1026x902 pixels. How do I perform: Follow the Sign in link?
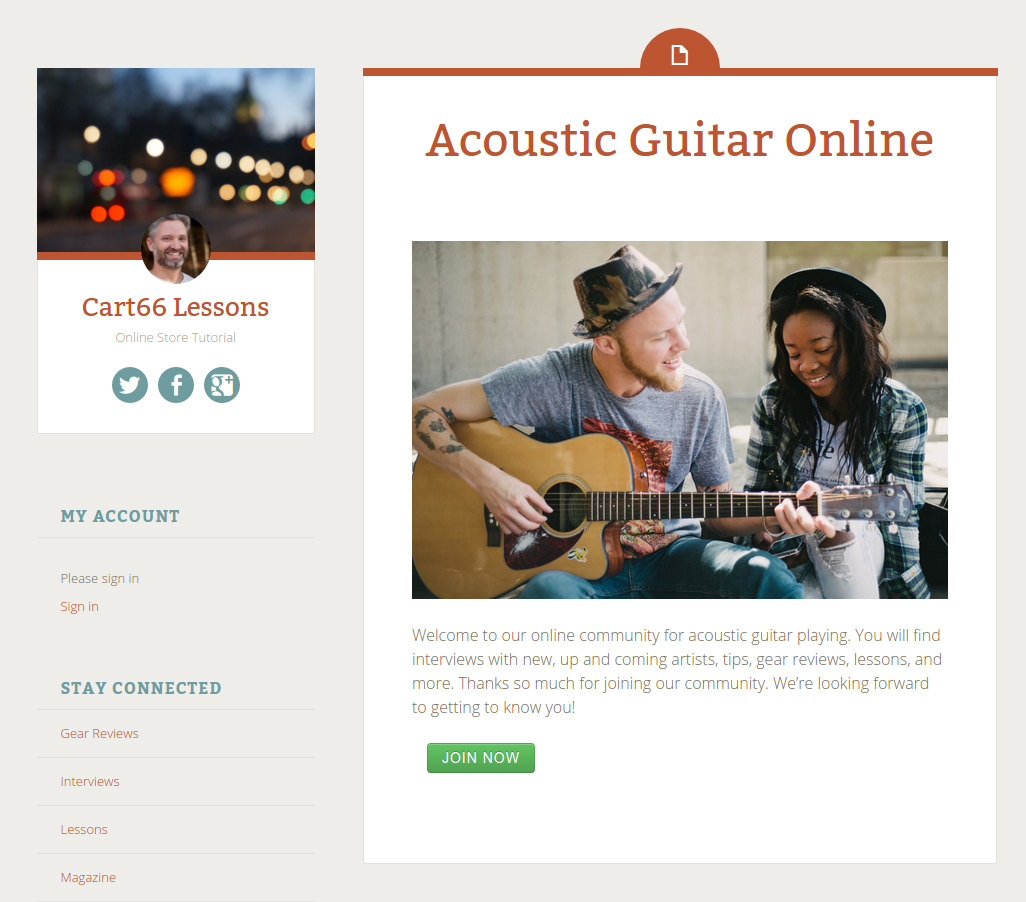pyautogui.click(x=79, y=607)
